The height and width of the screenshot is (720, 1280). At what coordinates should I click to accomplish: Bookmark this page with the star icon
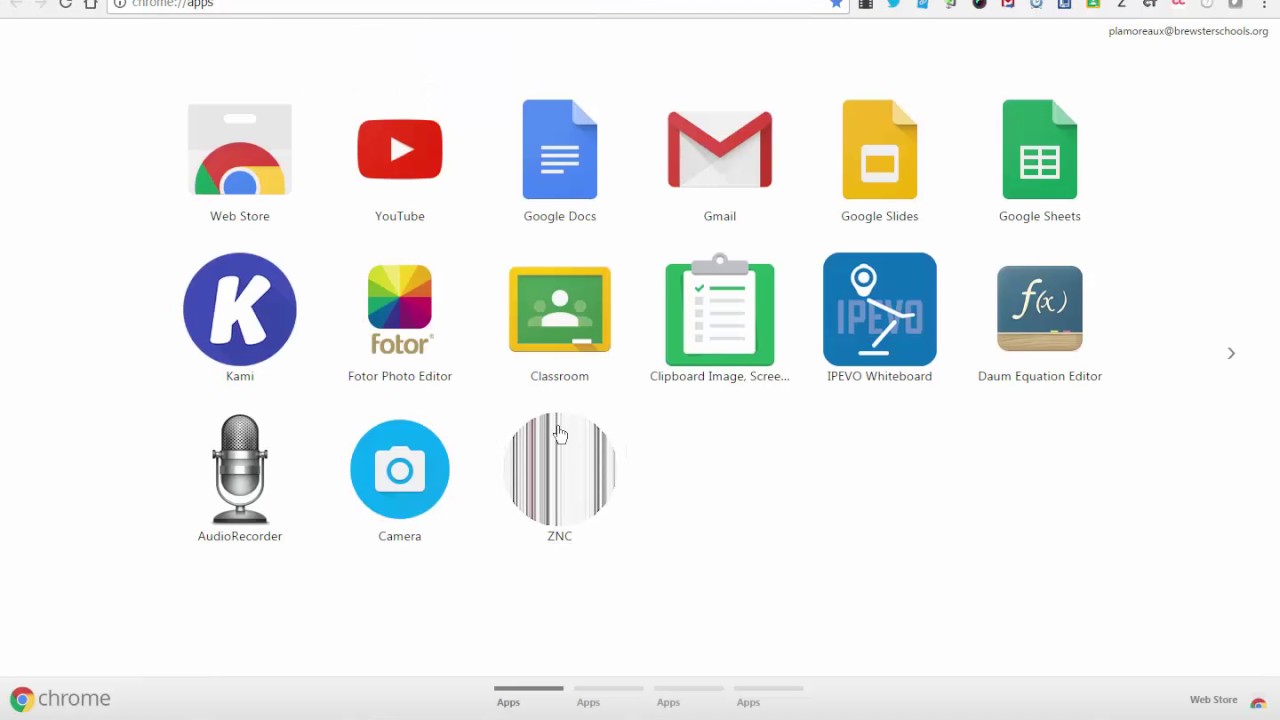[836, 4]
